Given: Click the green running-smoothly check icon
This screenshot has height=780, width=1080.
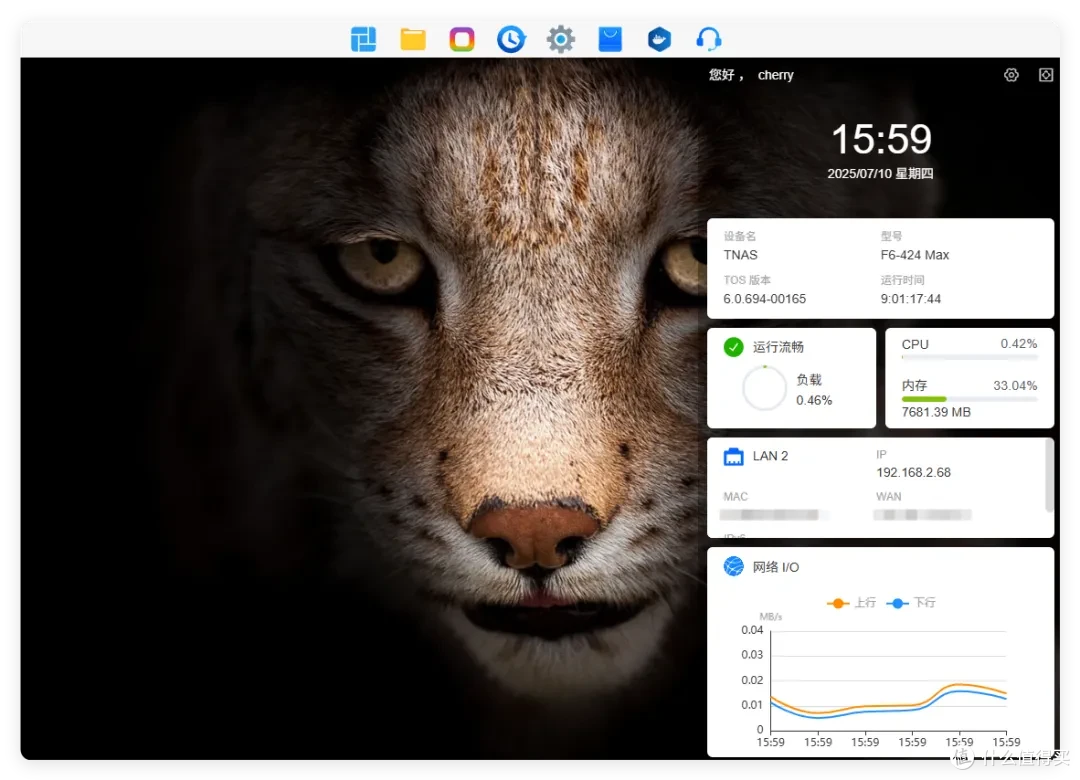Looking at the screenshot, I should tap(734, 347).
